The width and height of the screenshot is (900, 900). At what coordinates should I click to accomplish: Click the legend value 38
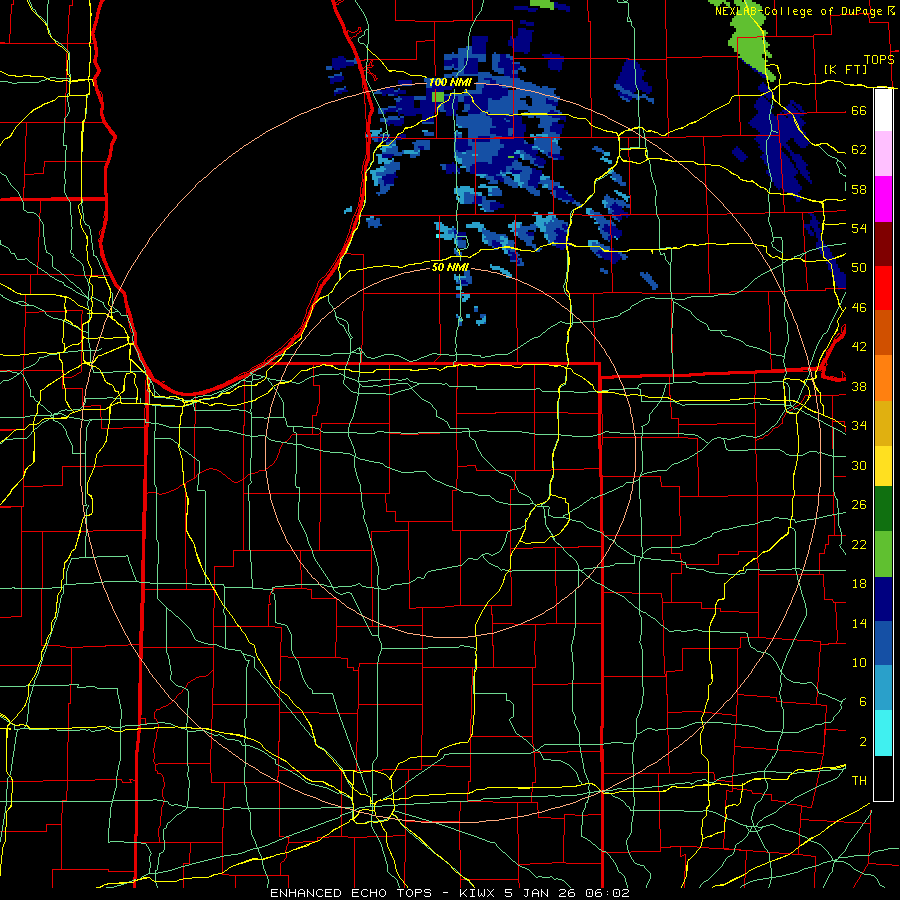coord(859,387)
